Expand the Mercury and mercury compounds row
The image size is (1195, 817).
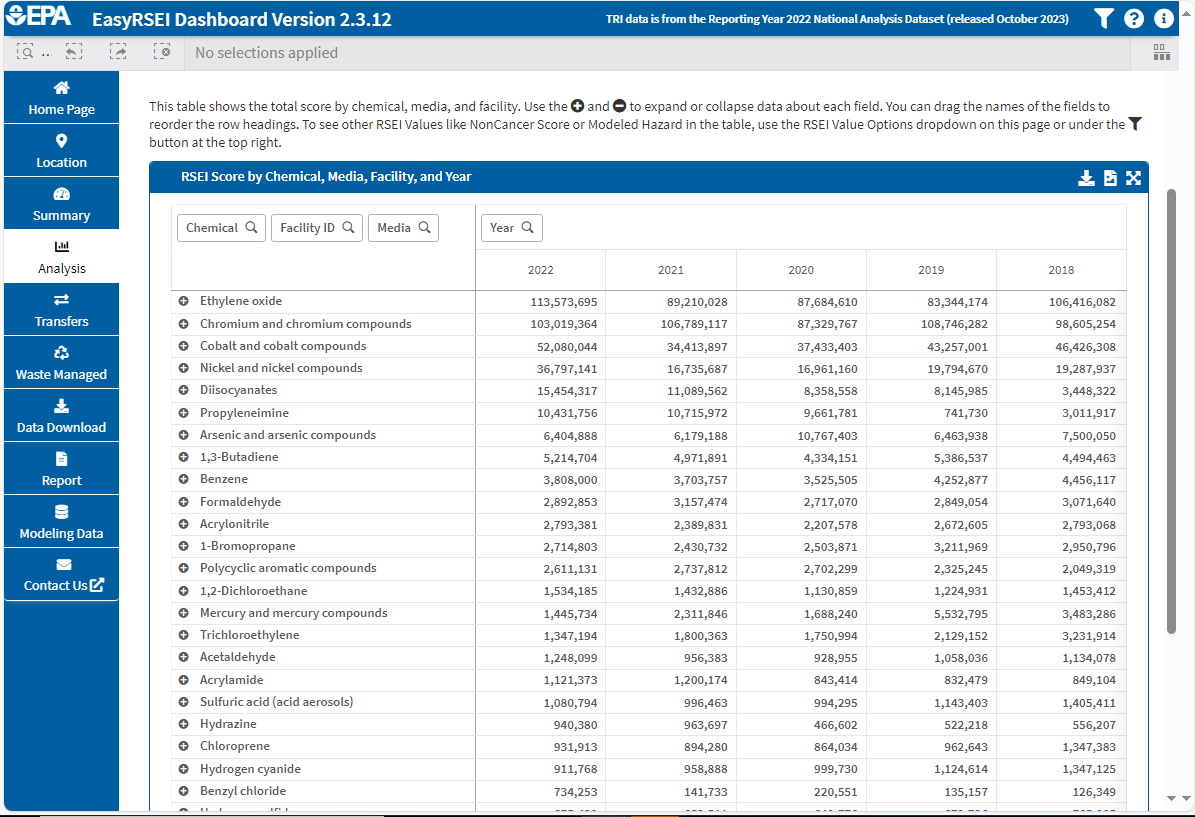point(184,613)
